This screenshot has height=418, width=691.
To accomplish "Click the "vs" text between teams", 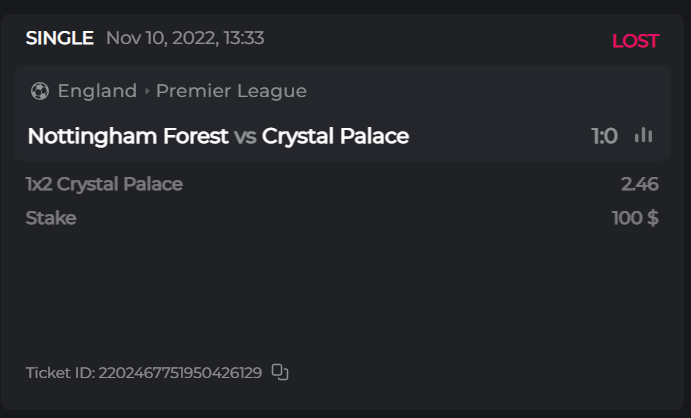I will pos(245,136).
